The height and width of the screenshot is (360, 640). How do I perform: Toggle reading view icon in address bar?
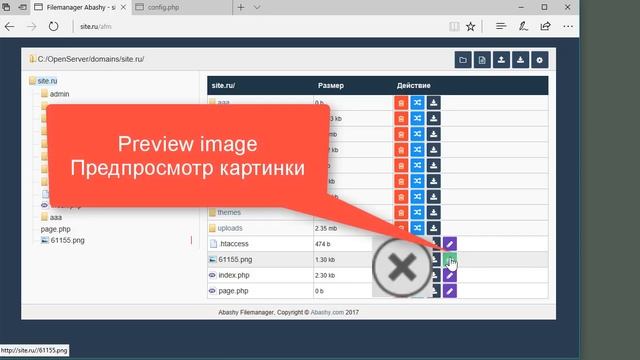(x=454, y=27)
